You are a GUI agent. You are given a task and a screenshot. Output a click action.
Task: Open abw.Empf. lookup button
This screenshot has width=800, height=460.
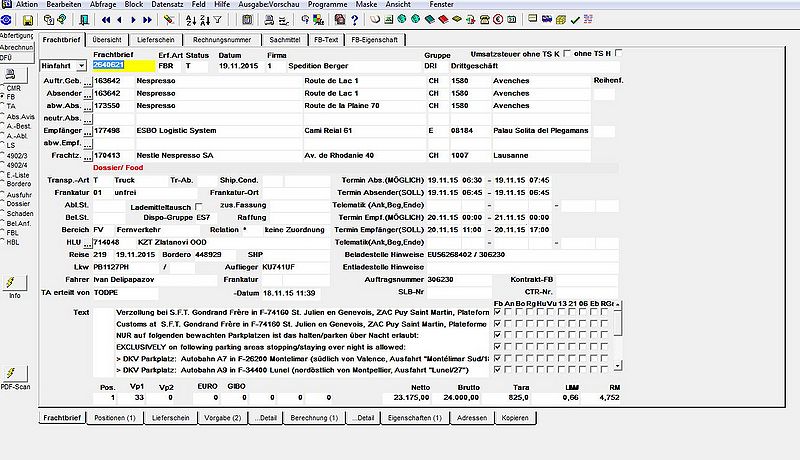coord(88,144)
